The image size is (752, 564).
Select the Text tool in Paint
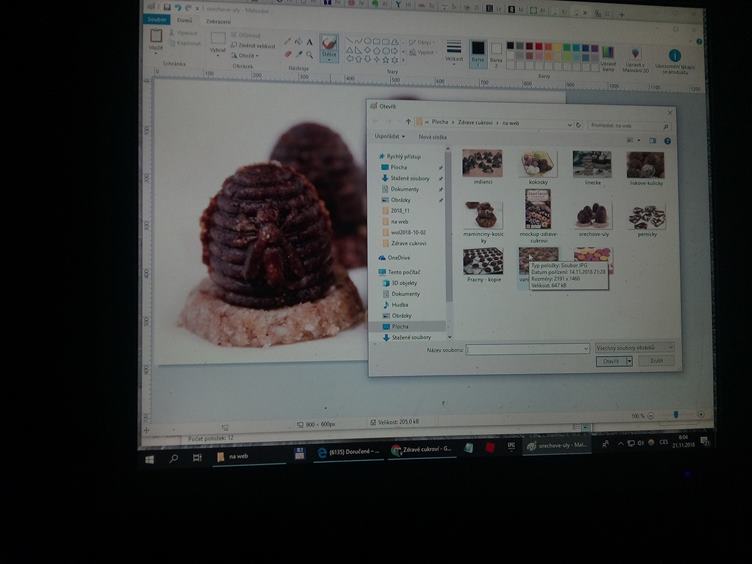click(x=309, y=43)
